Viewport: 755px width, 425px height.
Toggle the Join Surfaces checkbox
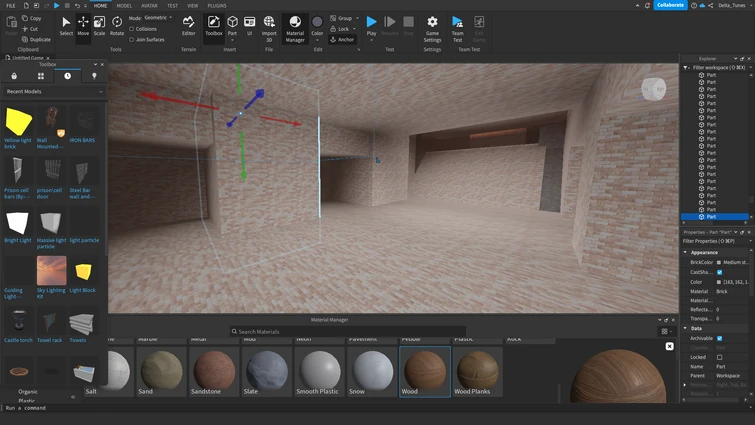pyautogui.click(x=132, y=40)
